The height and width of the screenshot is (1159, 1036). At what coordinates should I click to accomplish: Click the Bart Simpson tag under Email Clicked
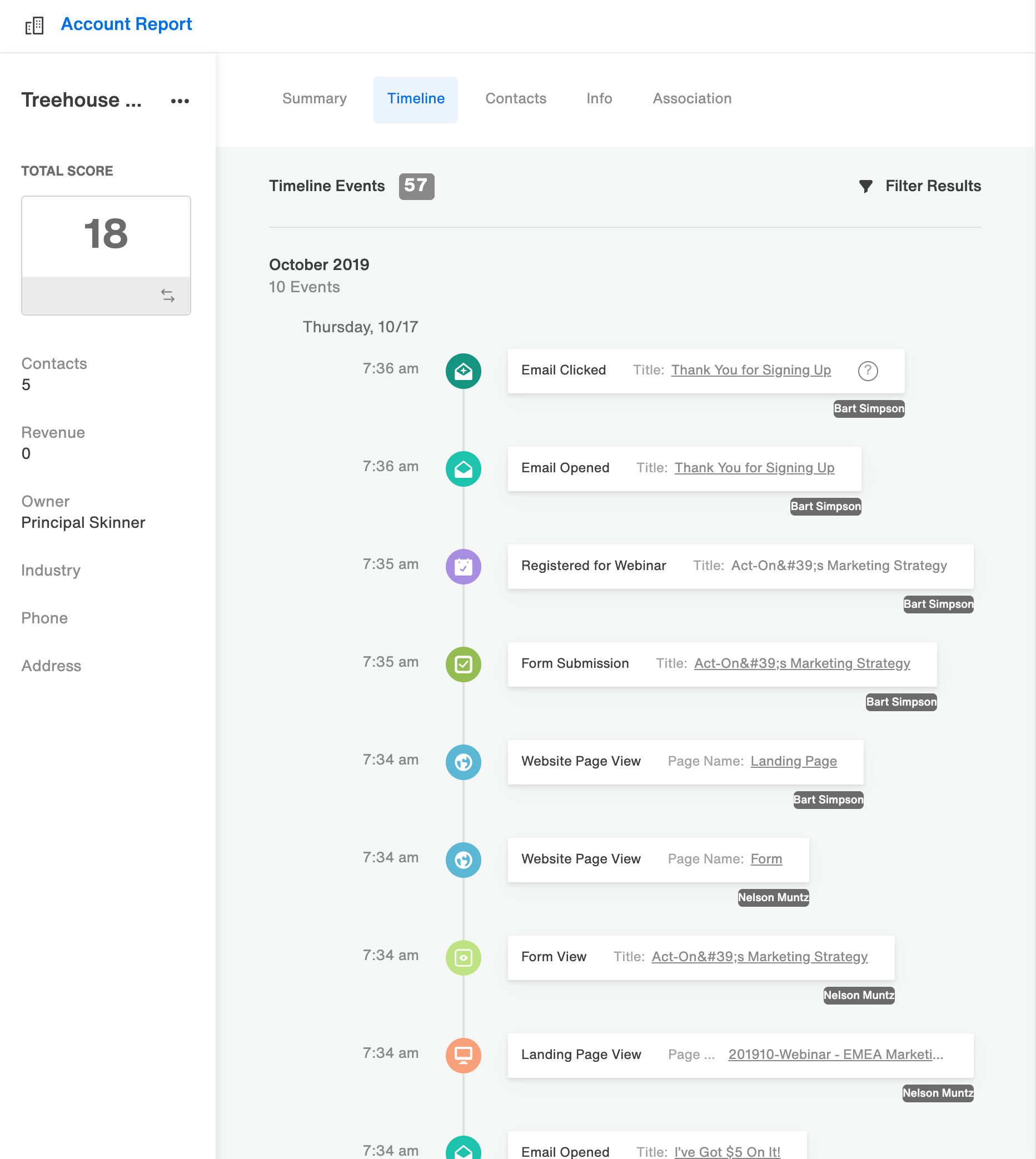pyautogui.click(x=869, y=408)
